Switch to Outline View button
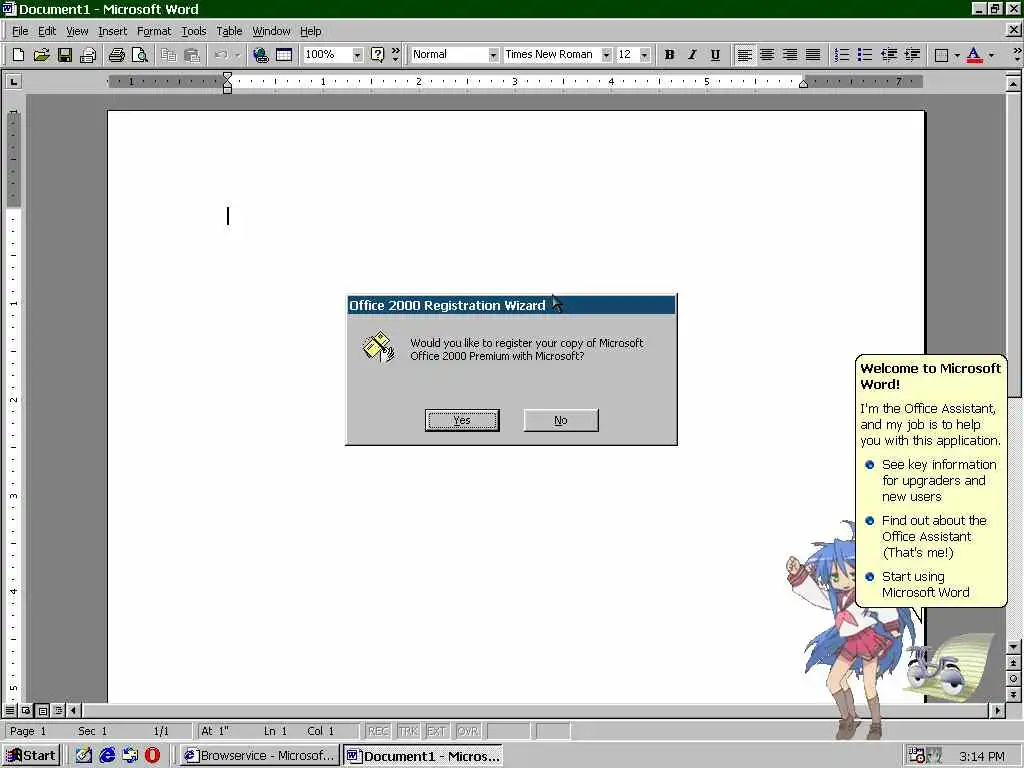 (x=58, y=710)
